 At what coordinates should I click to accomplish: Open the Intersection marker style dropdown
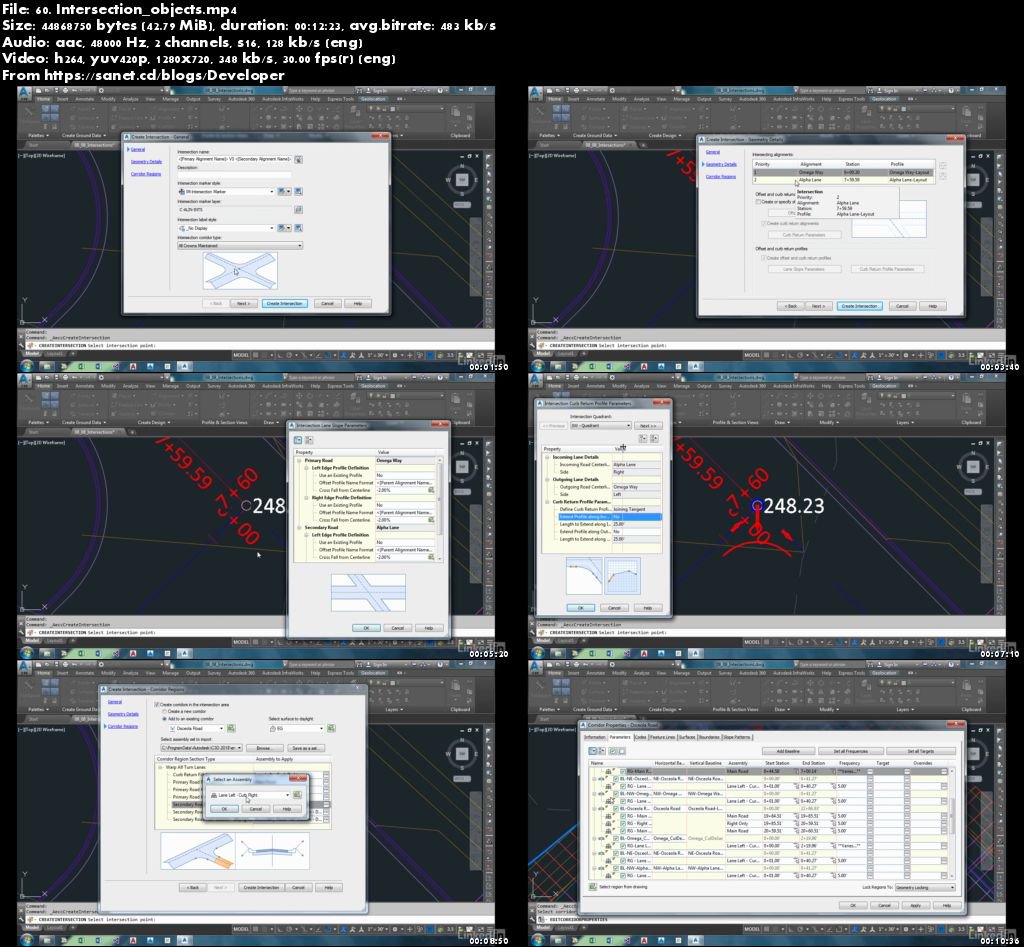pos(227,191)
